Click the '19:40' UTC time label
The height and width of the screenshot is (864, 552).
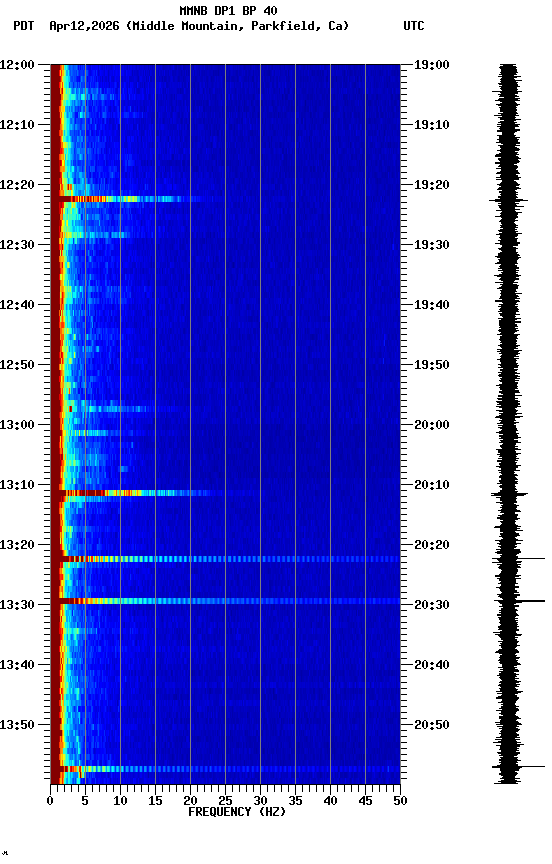pyautogui.click(x=432, y=305)
